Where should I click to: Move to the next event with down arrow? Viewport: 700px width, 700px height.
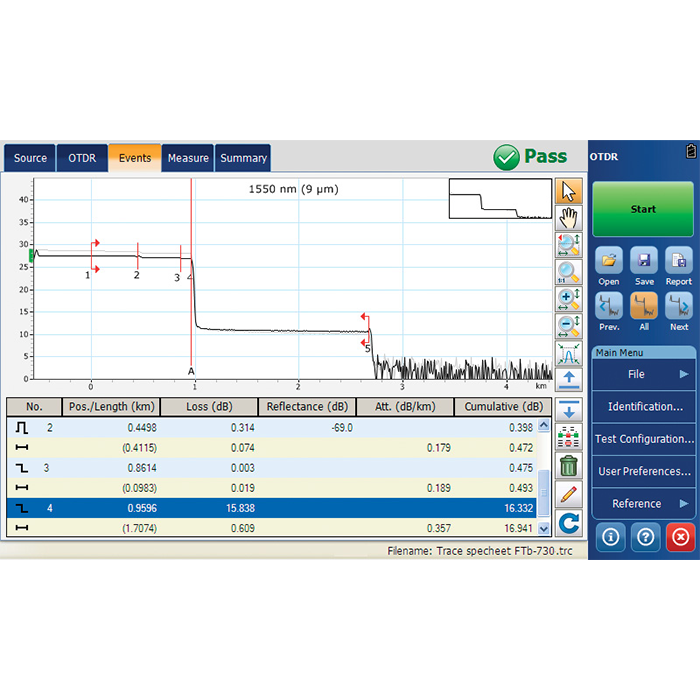(568, 409)
